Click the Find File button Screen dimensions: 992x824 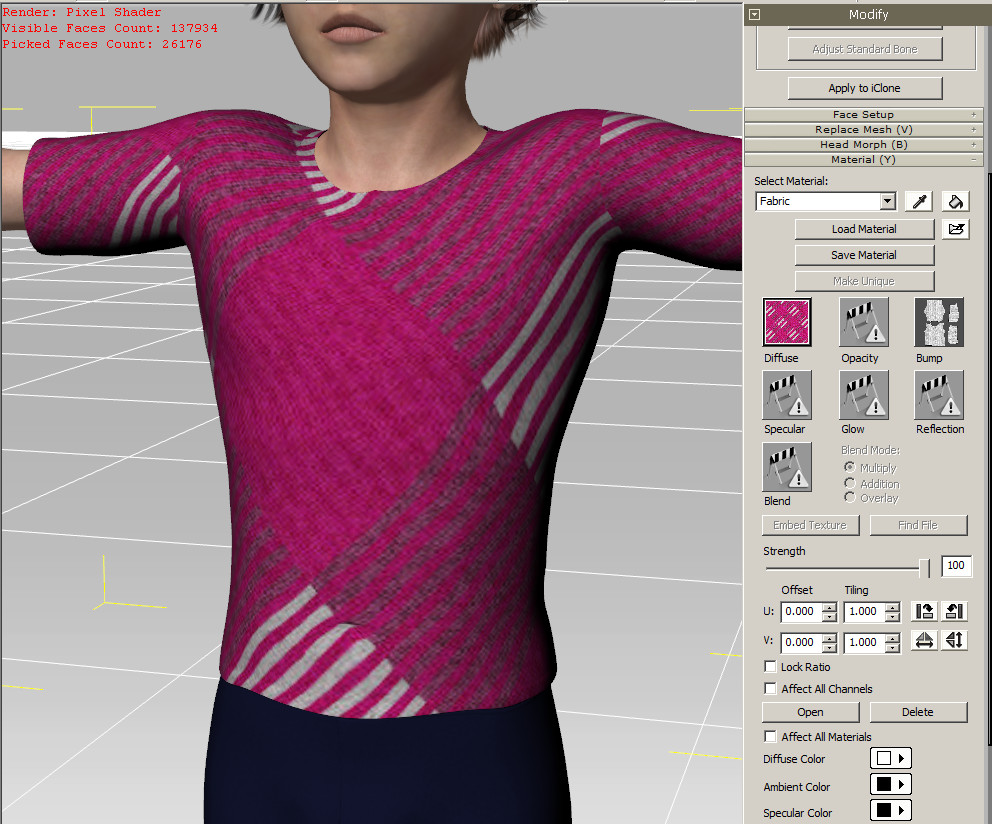click(918, 525)
